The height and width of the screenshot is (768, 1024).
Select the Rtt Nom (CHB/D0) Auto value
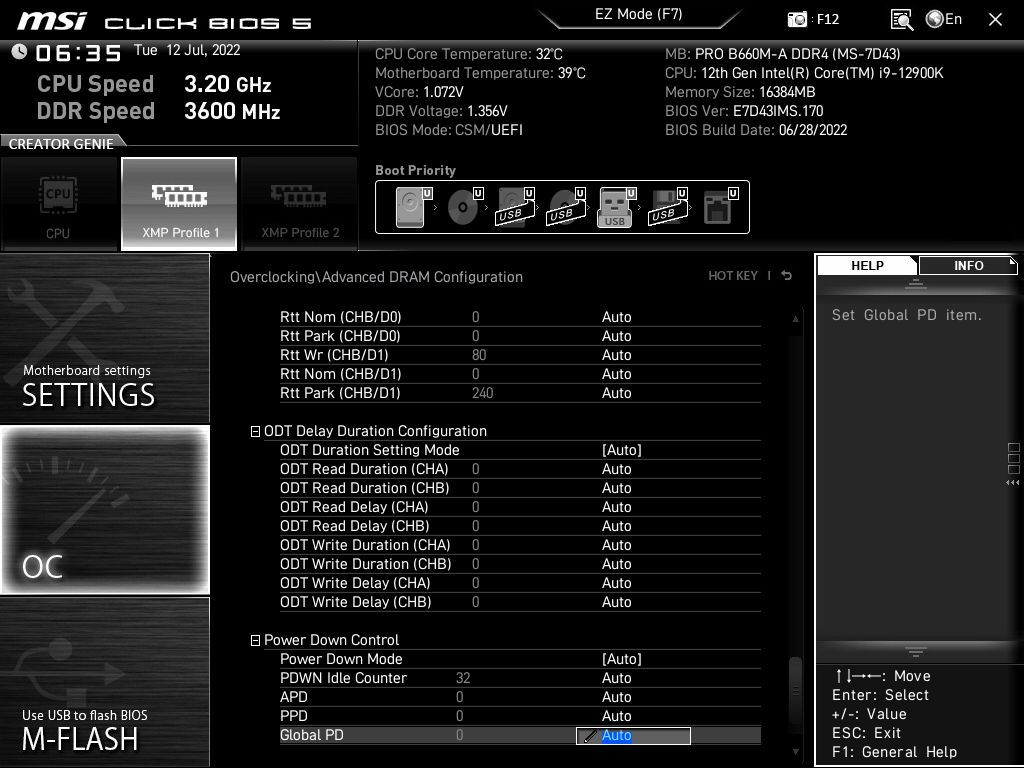pos(616,317)
